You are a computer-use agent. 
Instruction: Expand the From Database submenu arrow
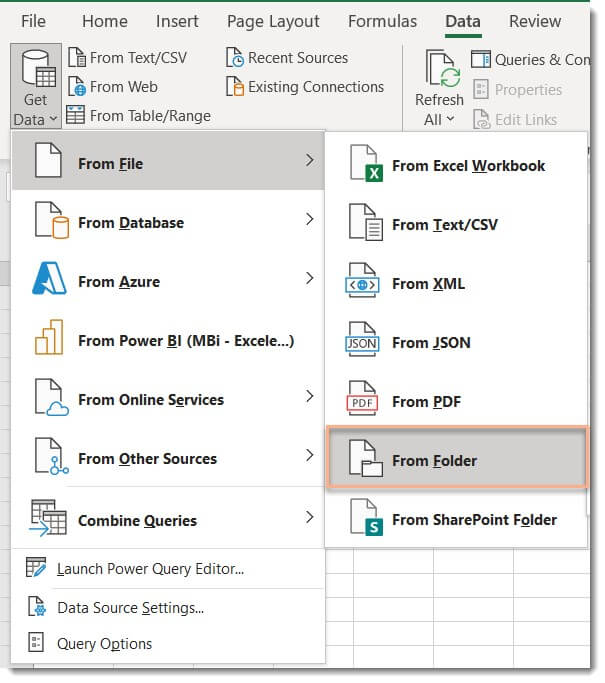[310, 220]
